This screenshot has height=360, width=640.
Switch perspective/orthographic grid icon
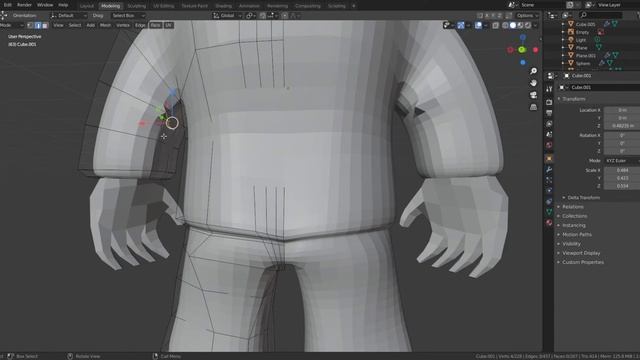[x=533, y=107]
